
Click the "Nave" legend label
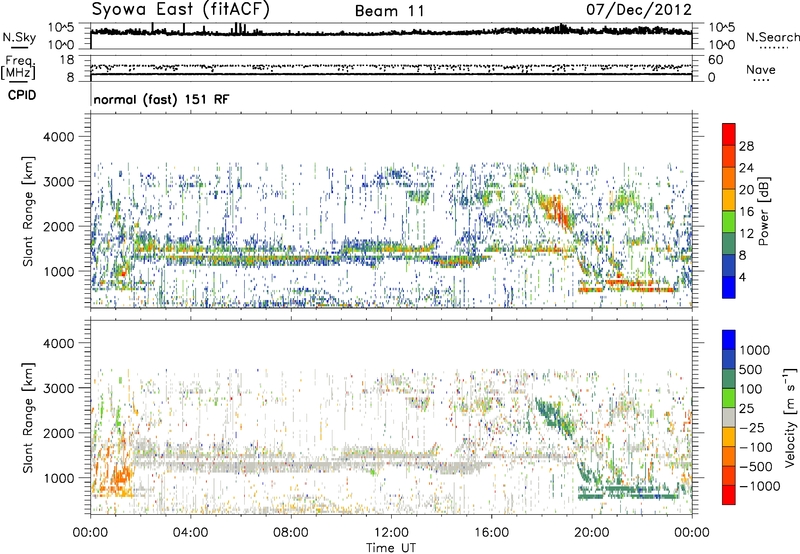(x=761, y=70)
